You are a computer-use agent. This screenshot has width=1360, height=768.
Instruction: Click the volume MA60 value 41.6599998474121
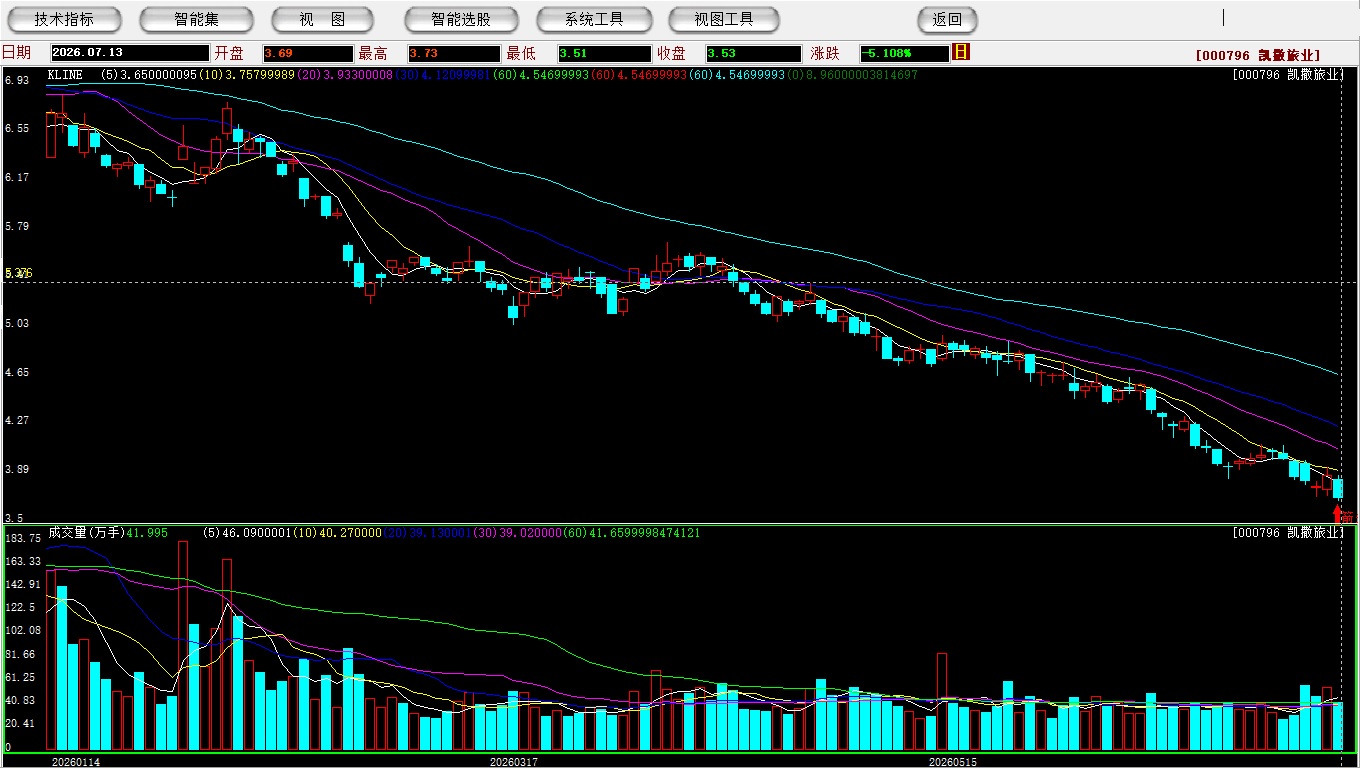[x=646, y=533]
